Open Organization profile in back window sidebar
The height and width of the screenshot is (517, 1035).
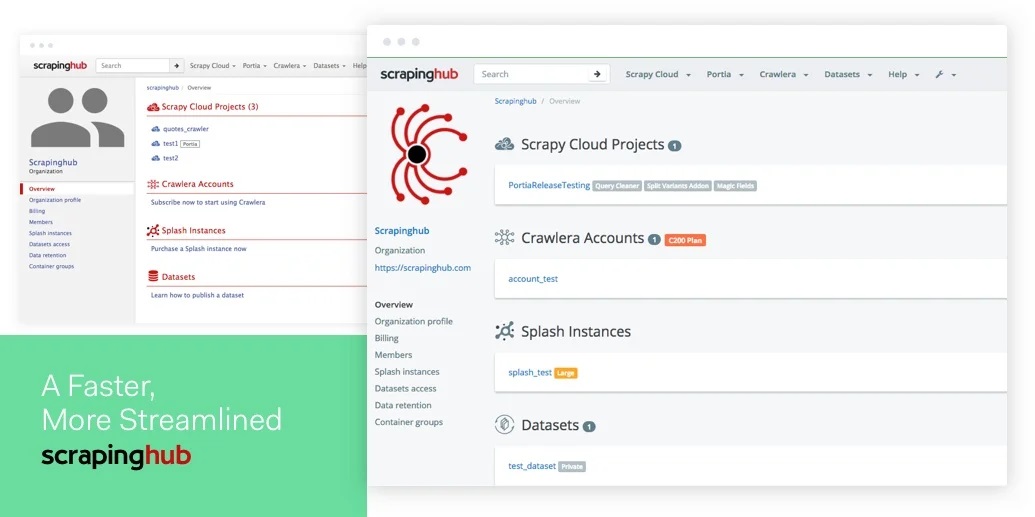coord(55,200)
